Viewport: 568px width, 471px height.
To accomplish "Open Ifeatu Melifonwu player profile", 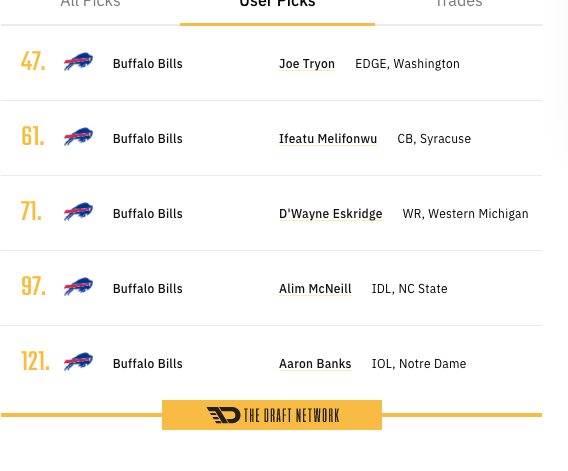I will point(328,139).
